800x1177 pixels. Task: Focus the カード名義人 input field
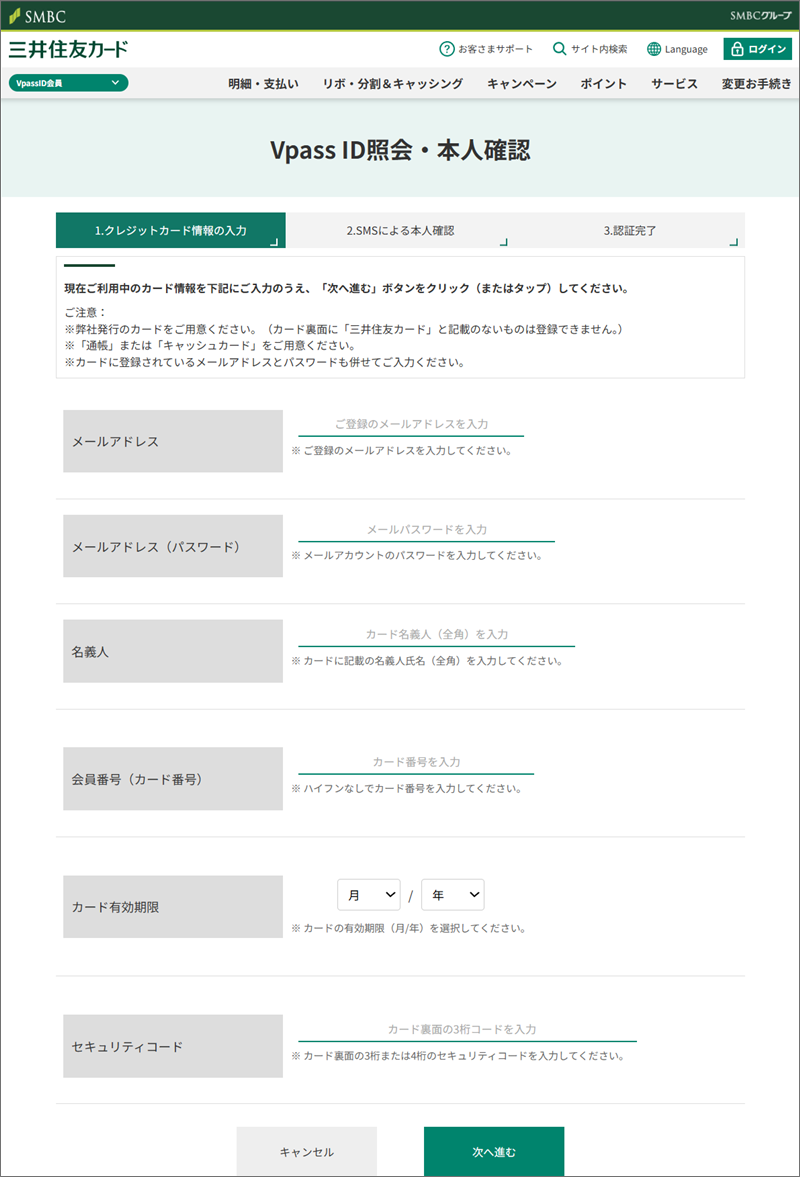coord(437,635)
